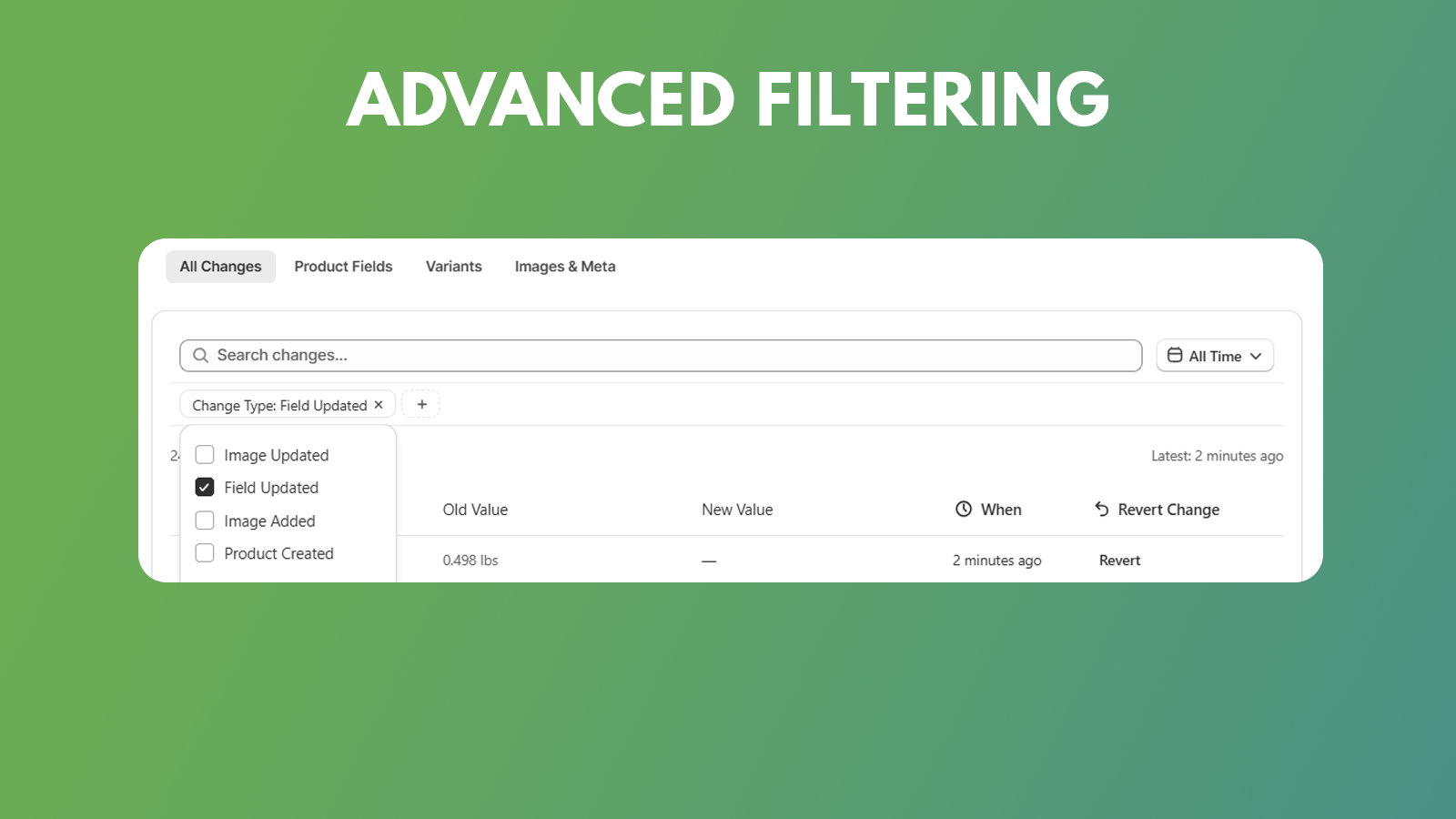Enable the Image Added filter option
This screenshot has width=1456, height=819.
[205, 520]
